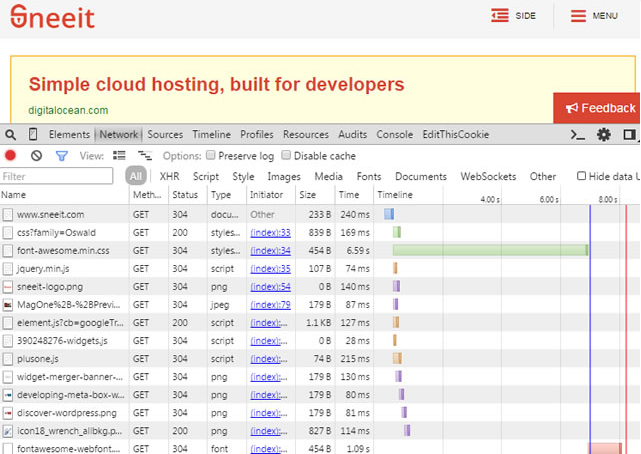Screen dimensions: 641x454
Task: Toggle device mode phone icon
Action: (x=33, y=134)
